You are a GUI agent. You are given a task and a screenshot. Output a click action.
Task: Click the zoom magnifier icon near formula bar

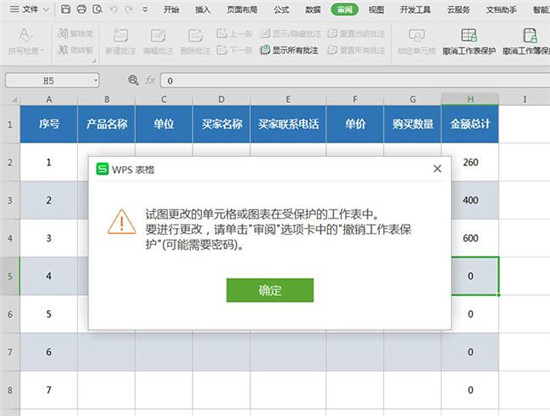(x=133, y=80)
